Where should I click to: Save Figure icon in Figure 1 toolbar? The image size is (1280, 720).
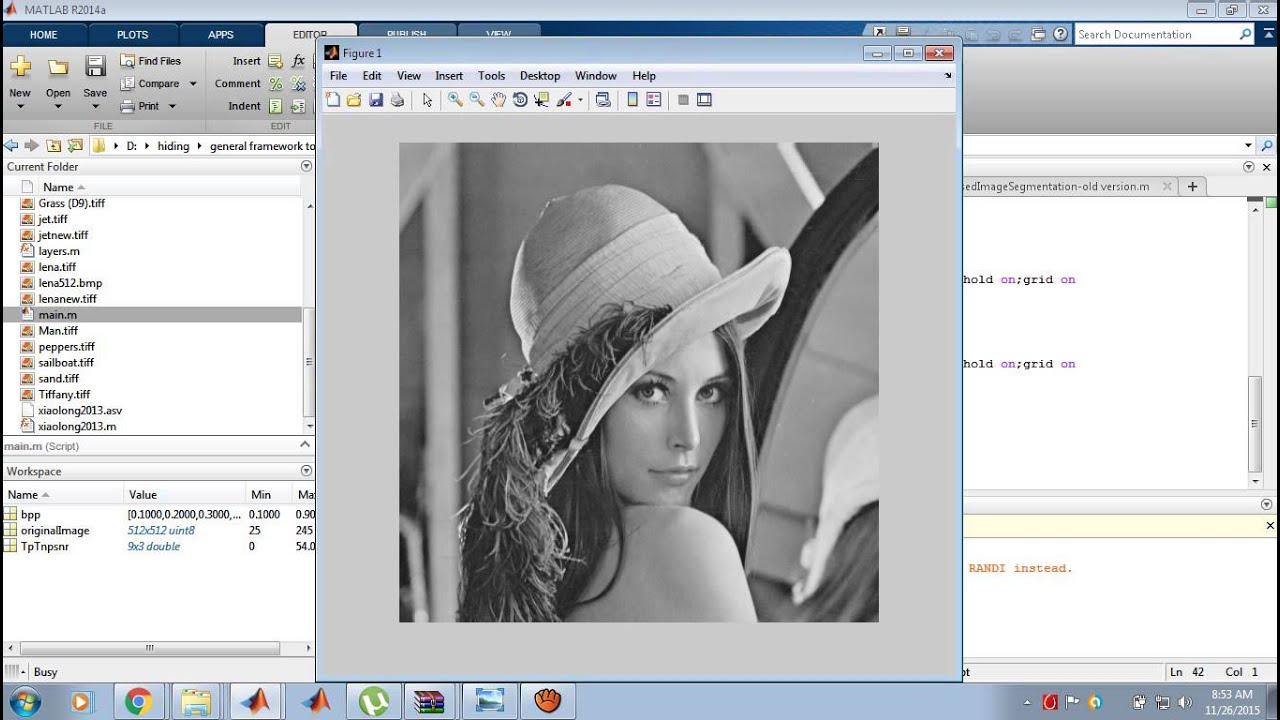[376, 100]
